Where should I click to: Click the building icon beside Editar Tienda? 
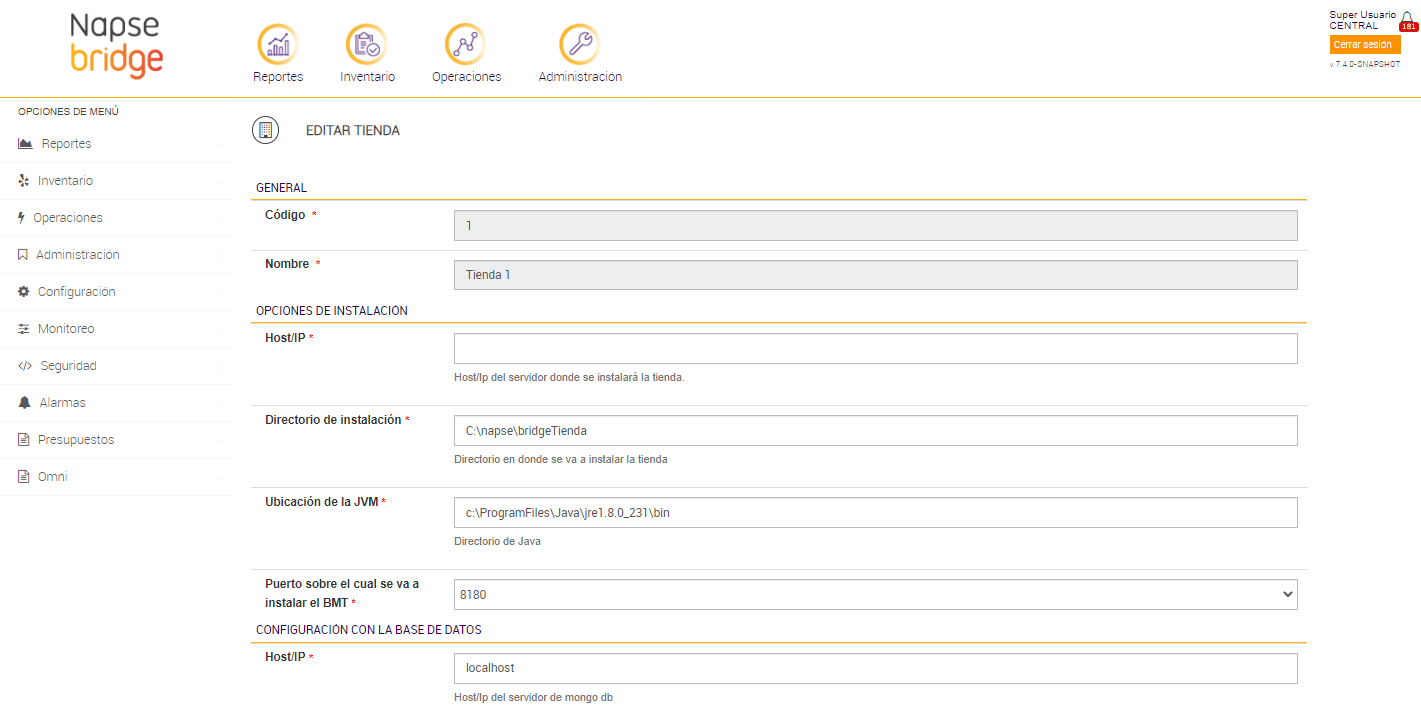(265, 130)
